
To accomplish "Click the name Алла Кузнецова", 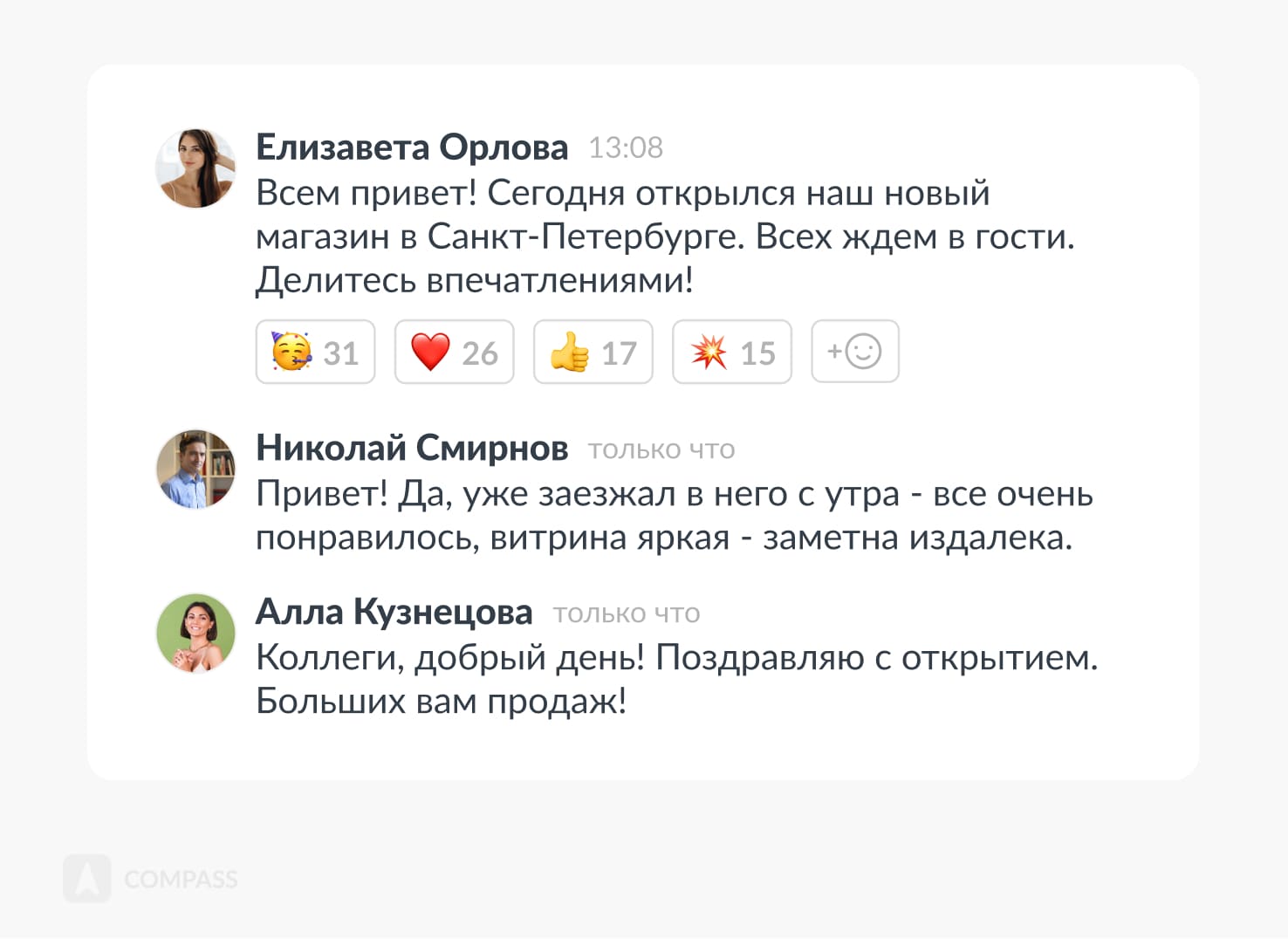I will point(394,613).
